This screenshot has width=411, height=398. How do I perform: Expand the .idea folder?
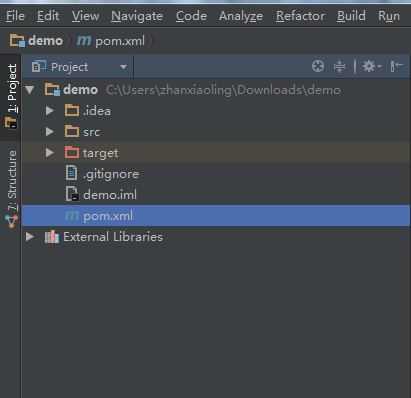(x=50, y=111)
